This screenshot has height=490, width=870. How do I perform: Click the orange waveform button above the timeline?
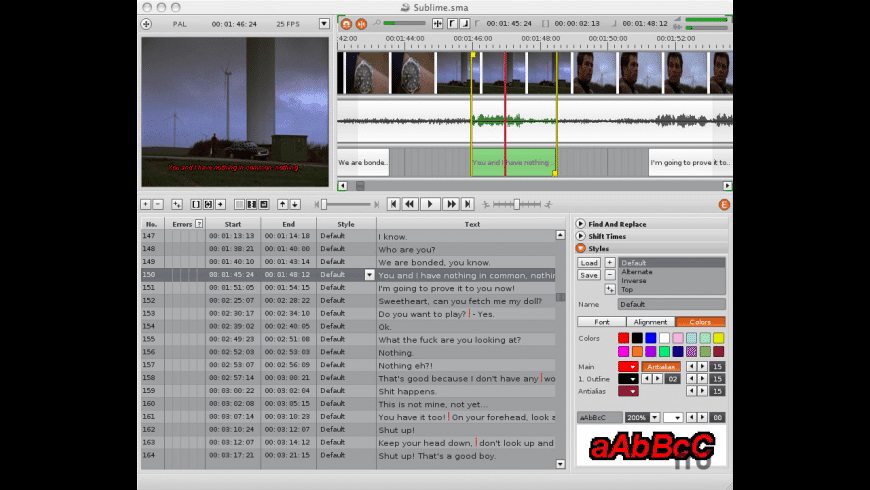[x=361, y=24]
